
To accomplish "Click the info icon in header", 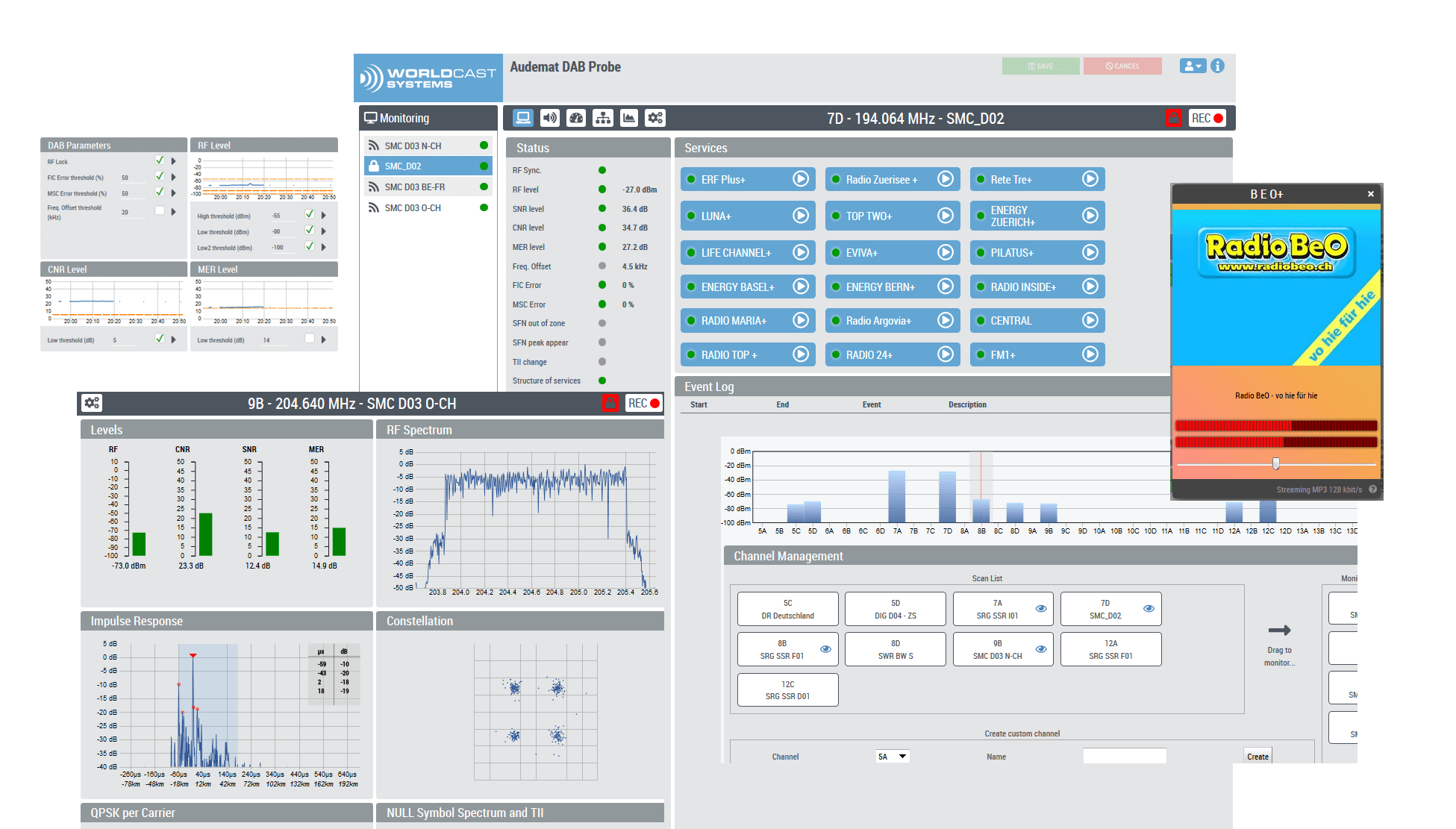I will tap(1217, 66).
